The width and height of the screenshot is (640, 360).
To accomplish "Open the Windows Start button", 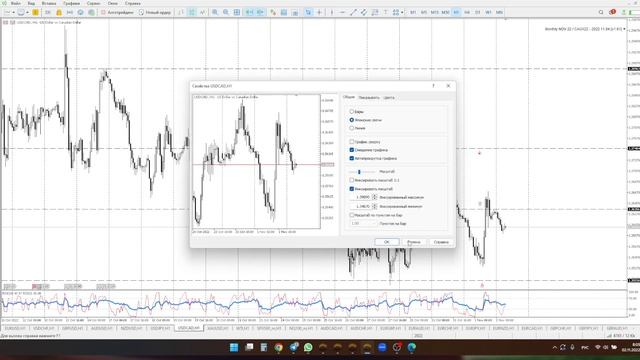I will [234, 347].
